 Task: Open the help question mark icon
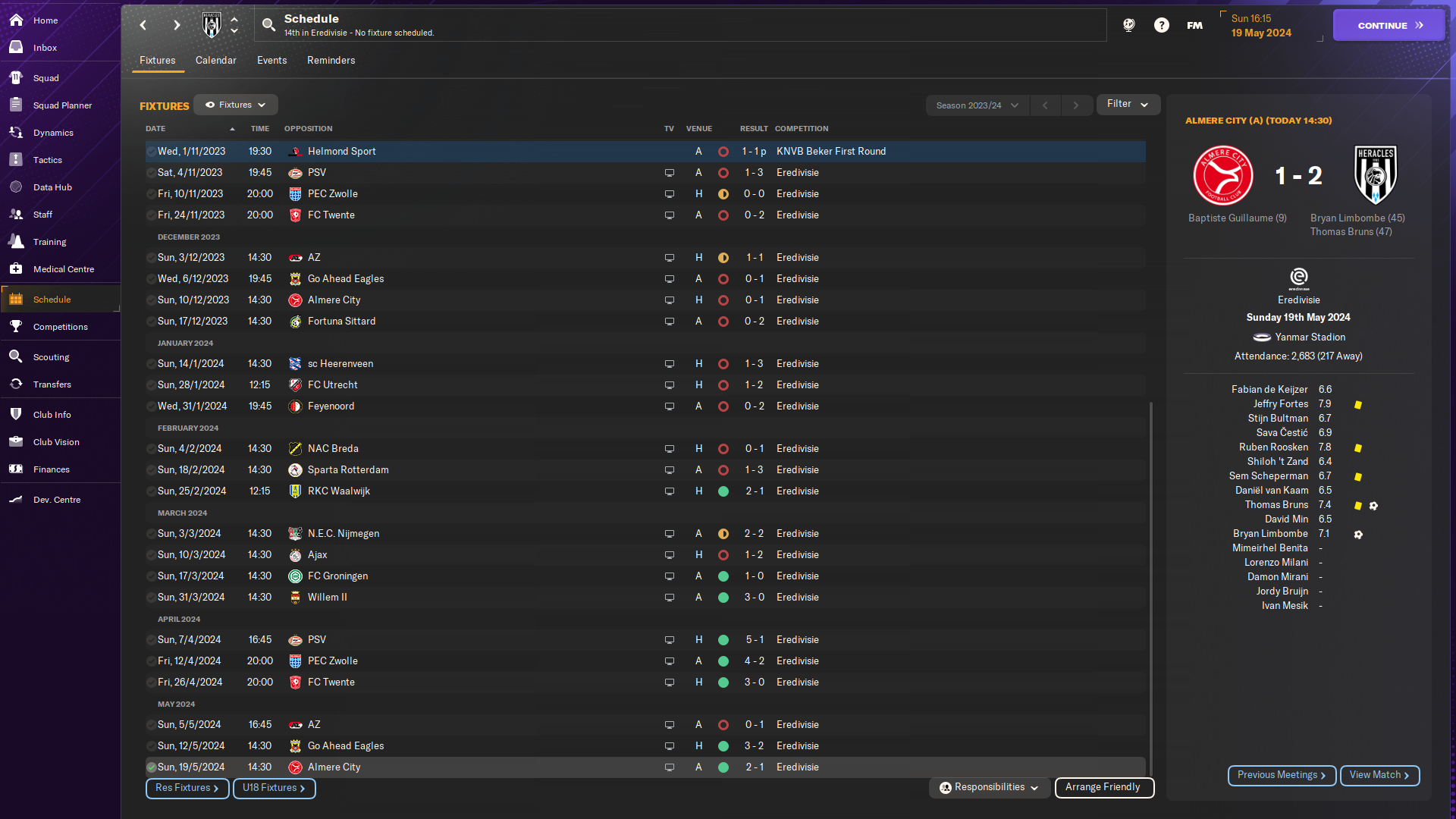1161,25
